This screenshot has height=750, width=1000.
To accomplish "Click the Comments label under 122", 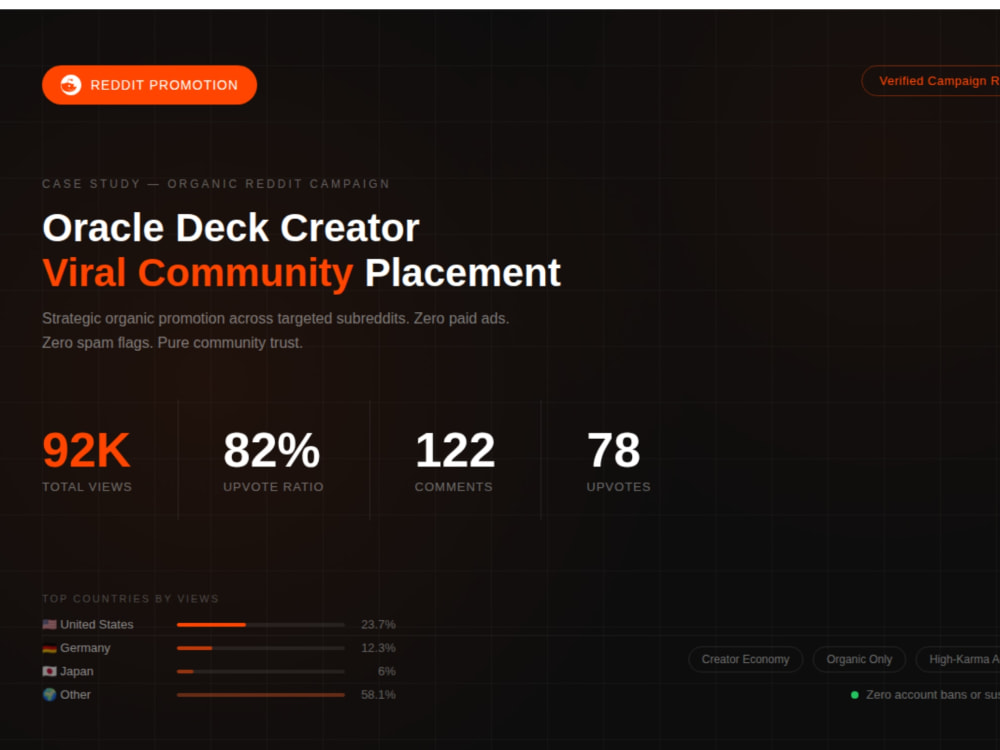I will click(x=453, y=487).
